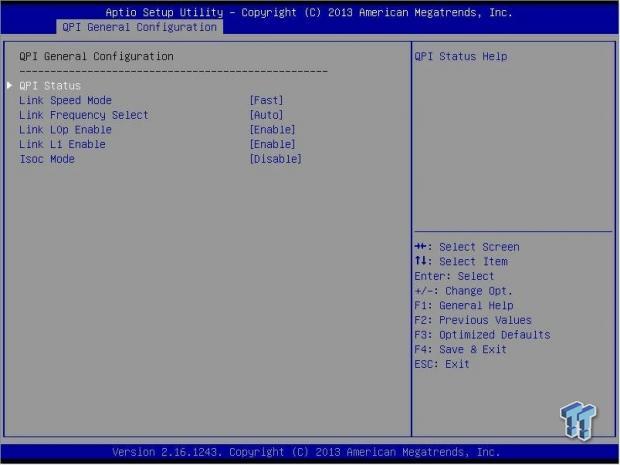Image resolution: width=620 pixels, height=465 pixels.
Task: Click the F2: Previous Values hint
Action: pyautogui.click(x=473, y=320)
